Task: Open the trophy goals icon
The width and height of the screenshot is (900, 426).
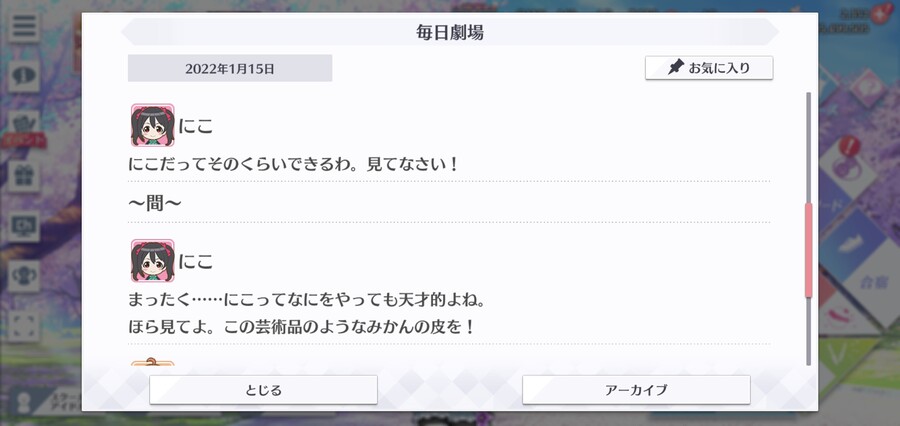Action: click(x=24, y=276)
